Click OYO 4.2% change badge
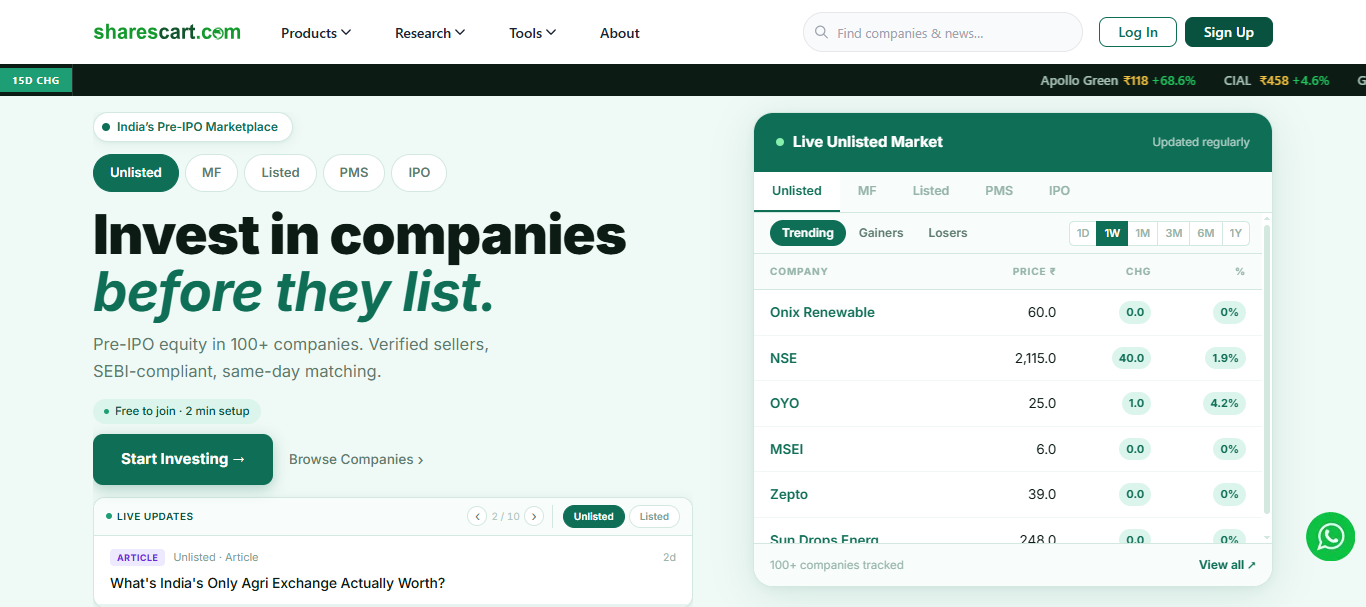The image size is (1366, 607). pyautogui.click(x=1225, y=403)
